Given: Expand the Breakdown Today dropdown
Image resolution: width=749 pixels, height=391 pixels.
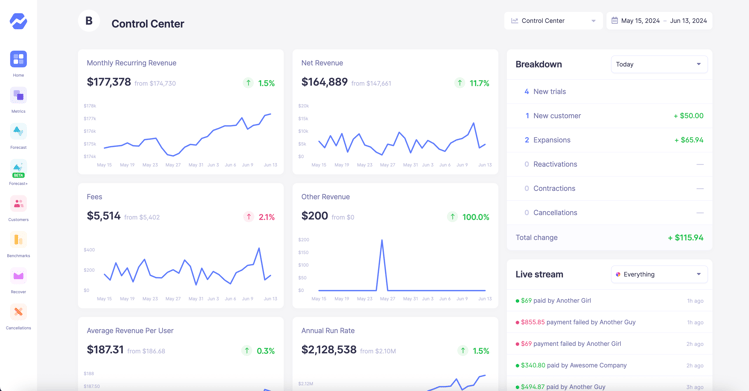Looking at the screenshot, I should (x=659, y=64).
